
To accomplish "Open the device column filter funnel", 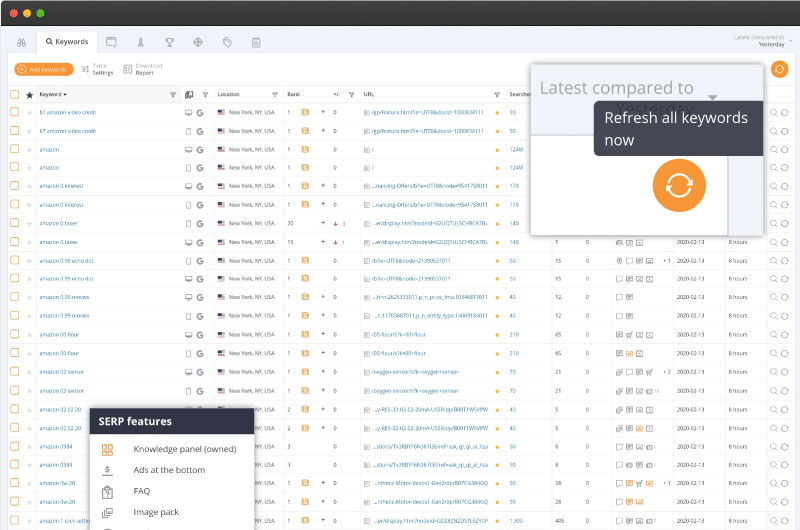I will click(x=205, y=95).
